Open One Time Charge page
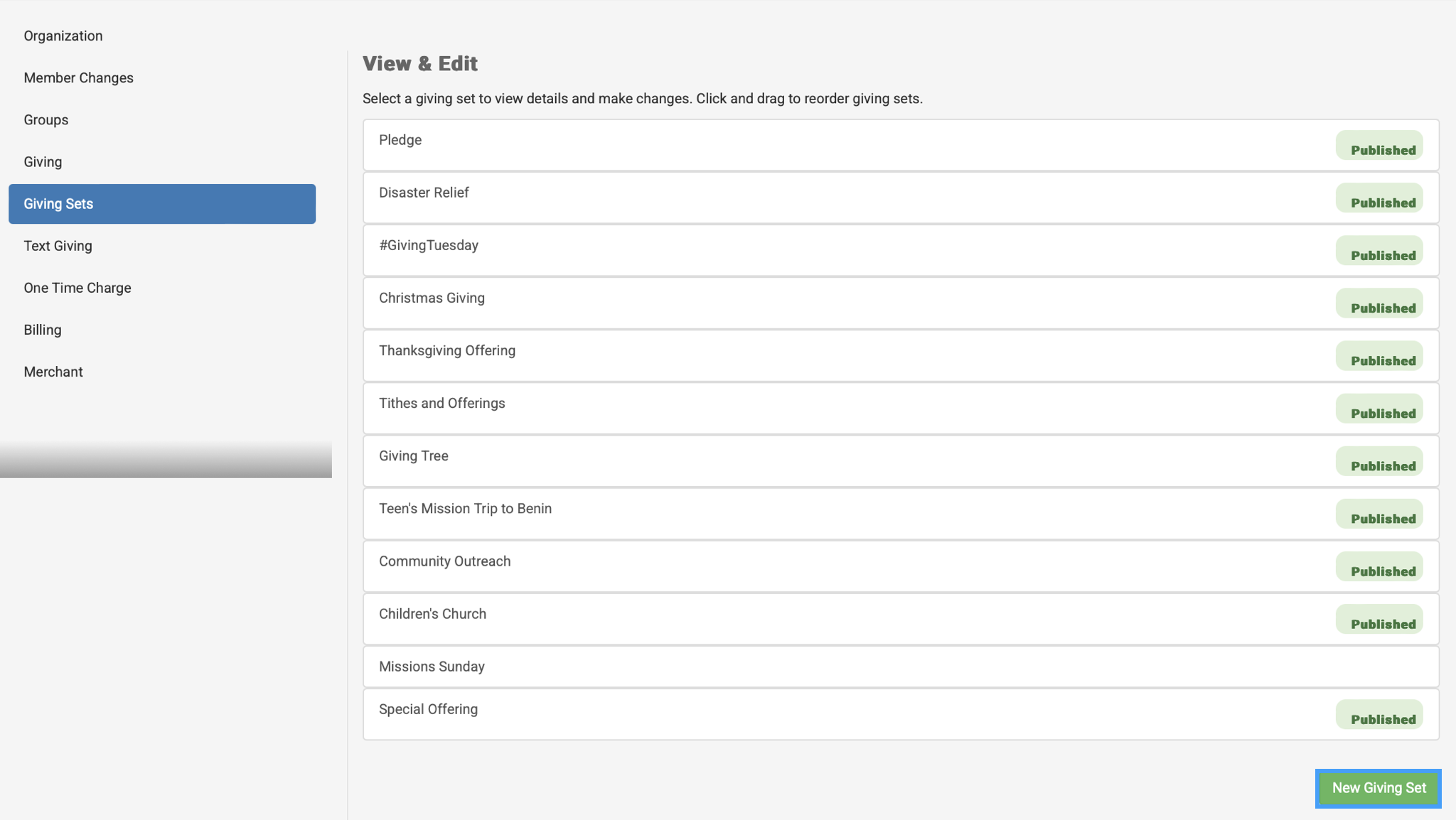The height and width of the screenshot is (820, 1456). coord(77,288)
